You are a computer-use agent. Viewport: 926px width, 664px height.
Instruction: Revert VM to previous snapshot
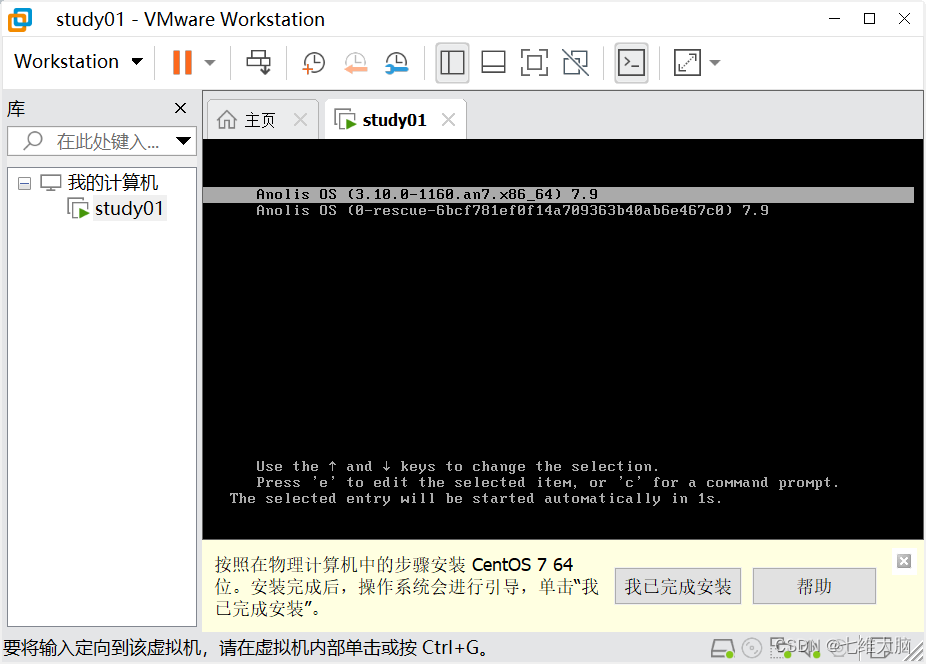pos(356,62)
